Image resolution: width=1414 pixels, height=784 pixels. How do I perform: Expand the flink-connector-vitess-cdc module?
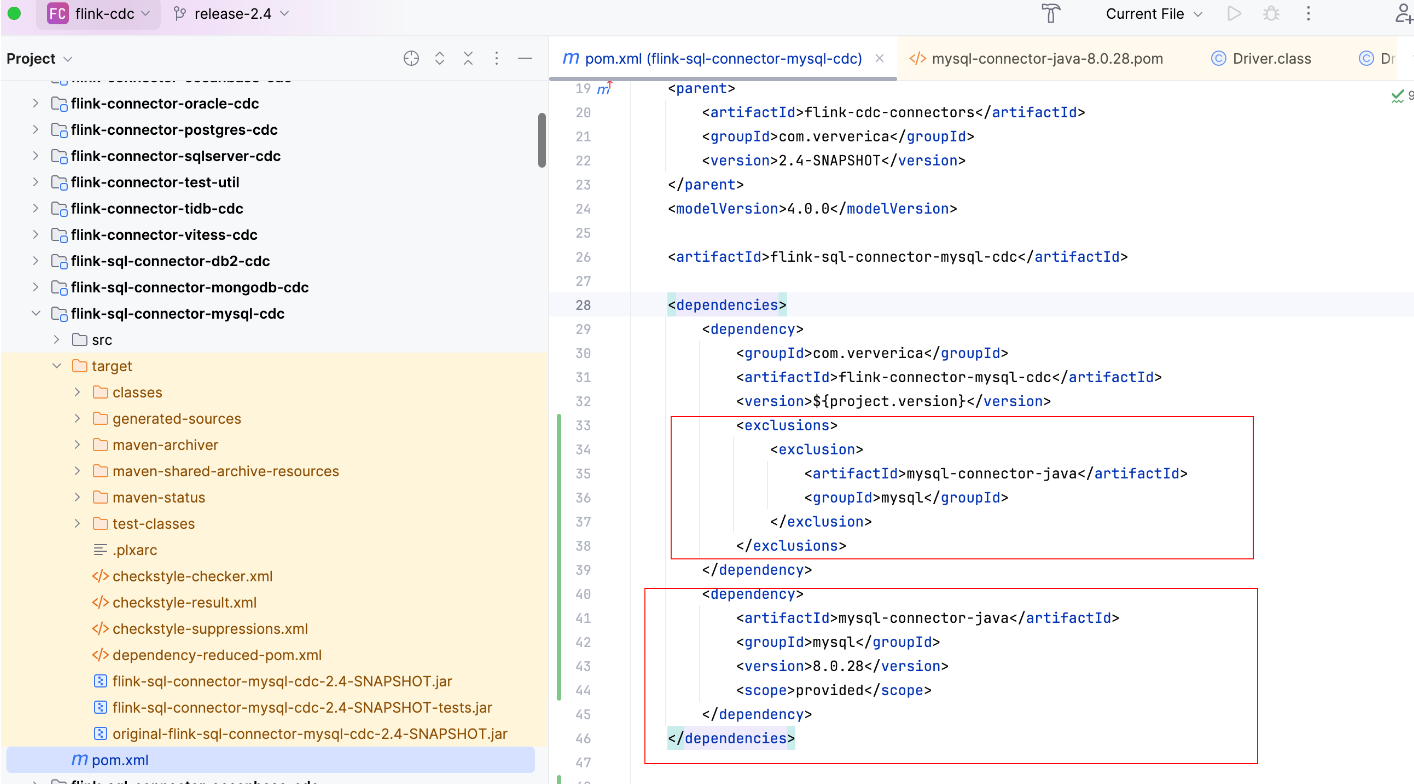[36, 235]
